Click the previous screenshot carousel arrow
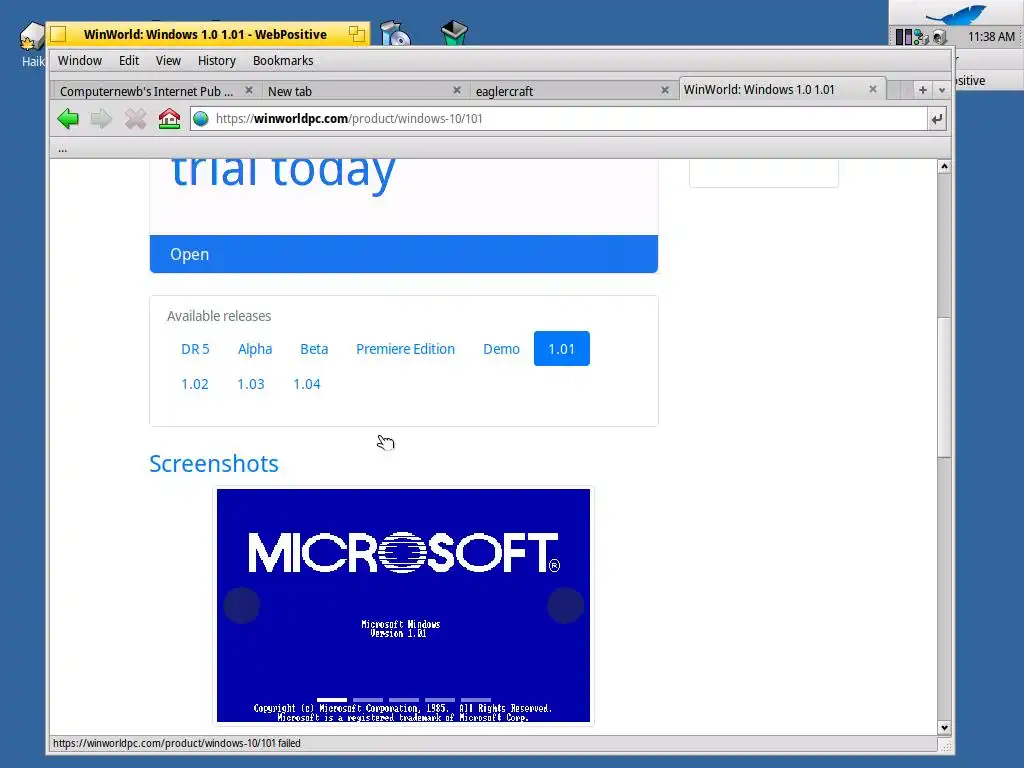This screenshot has width=1024, height=768. pos(242,605)
